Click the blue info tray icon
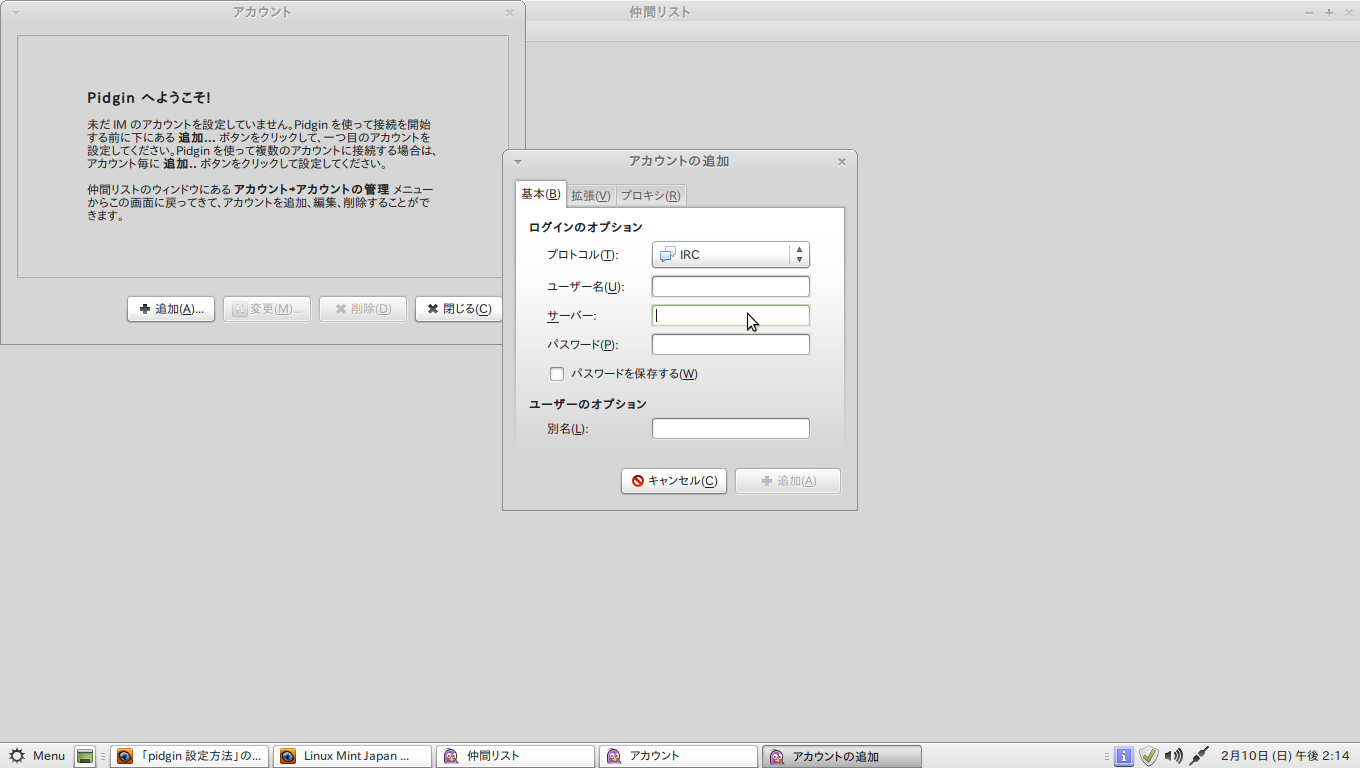Screen dimensions: 1360x768 coord(1124,756)
